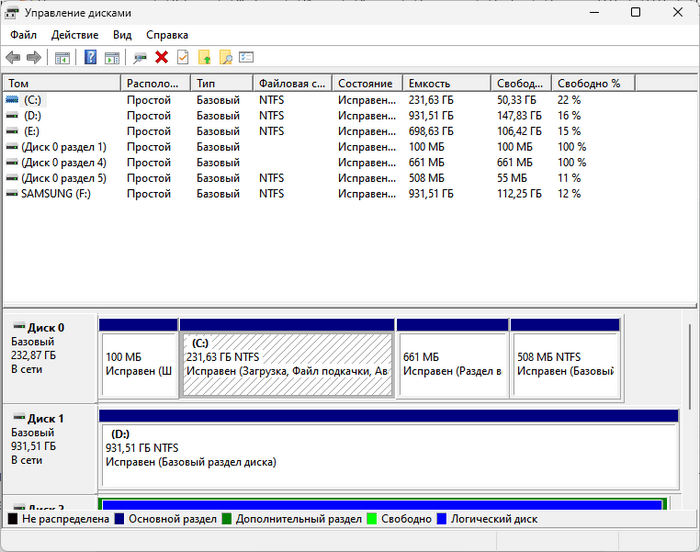
Task: Select the (C:) partition block on Disk 0
Action: (287, 364)
